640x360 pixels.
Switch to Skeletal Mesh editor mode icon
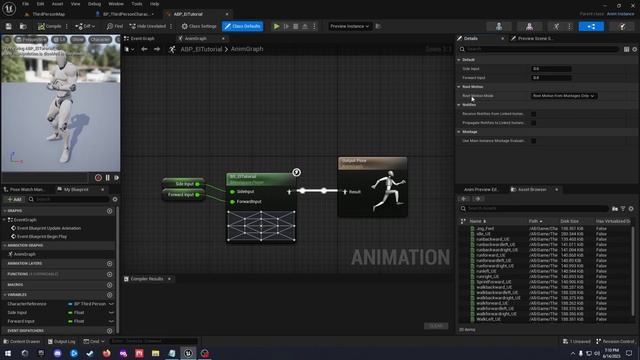click(529, 27)
